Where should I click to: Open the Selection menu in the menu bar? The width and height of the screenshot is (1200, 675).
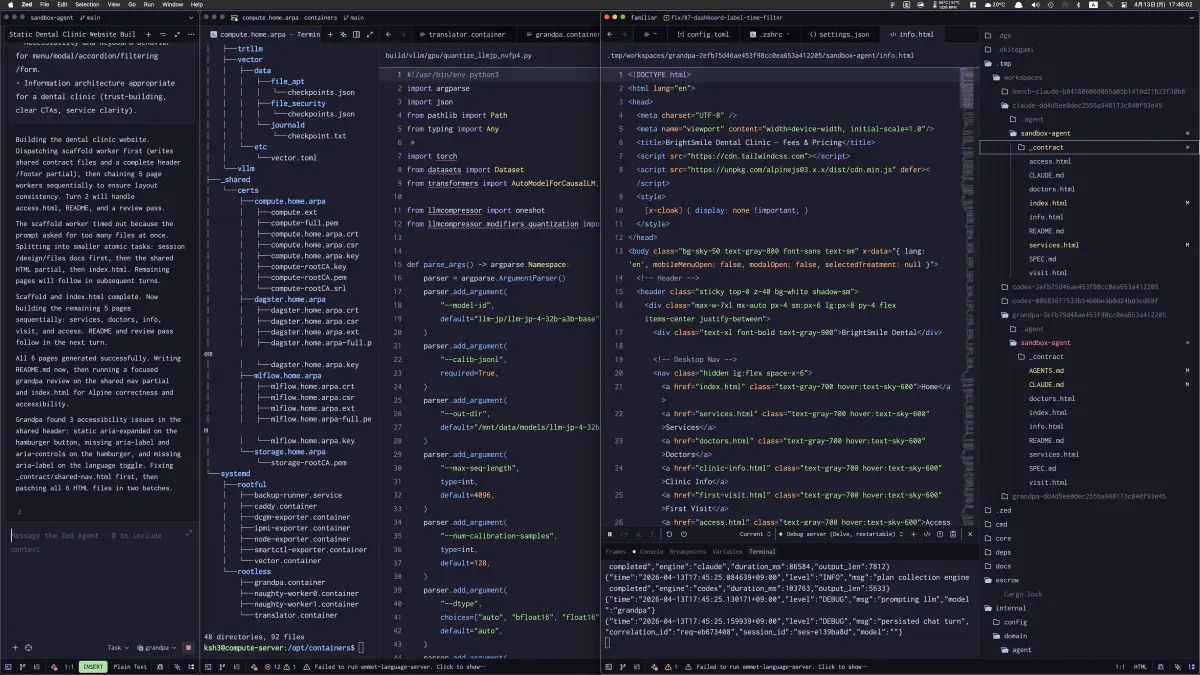pos(87,5)
